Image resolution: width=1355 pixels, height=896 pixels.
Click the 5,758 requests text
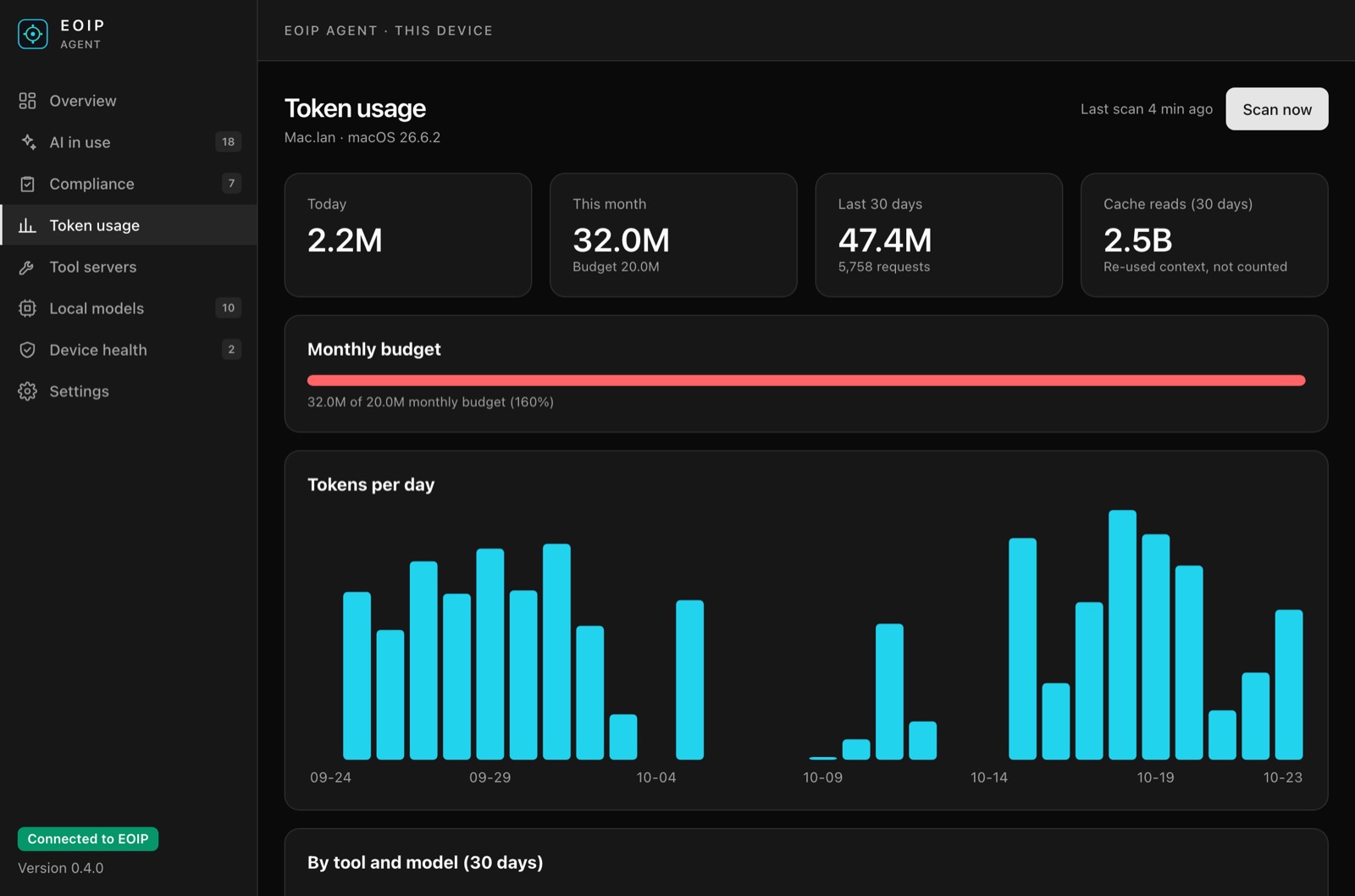884,267
